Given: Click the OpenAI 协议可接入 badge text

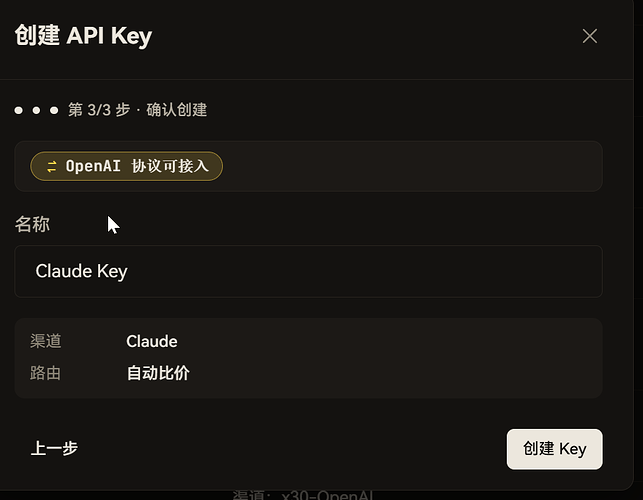Looking at the screenshot, I should point(137,166).
